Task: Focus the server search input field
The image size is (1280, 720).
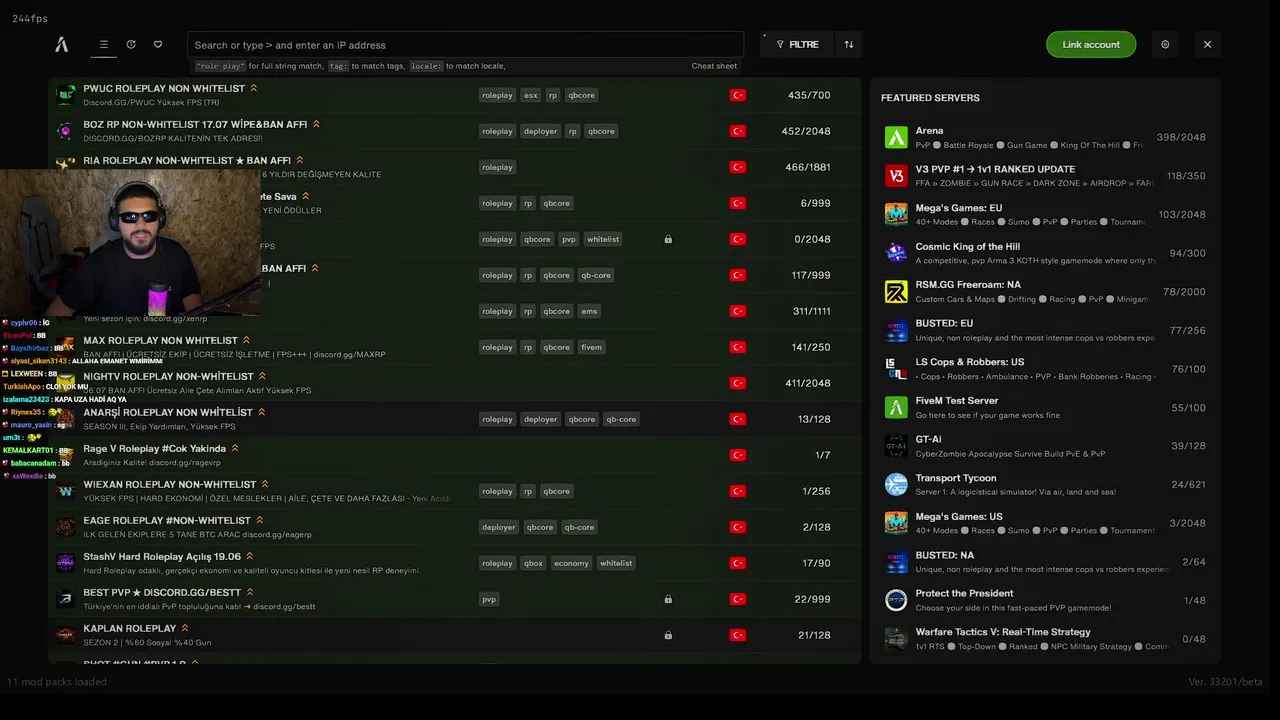Action: (x=465, y=45)
